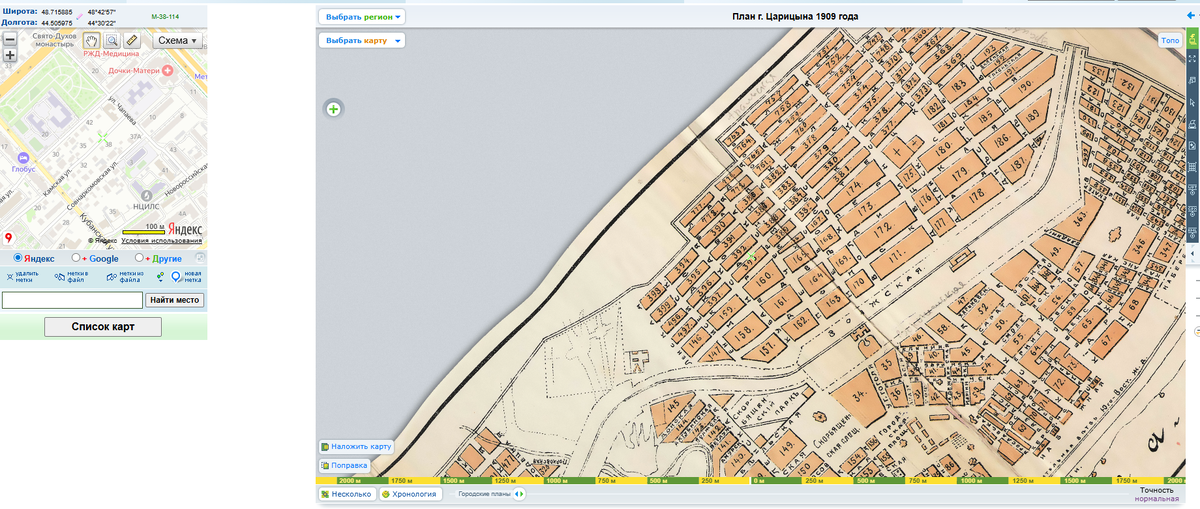This screenshot has width=1200, height=509.
Task: Add a новая метка marker
Action: [x=186, y=277]
